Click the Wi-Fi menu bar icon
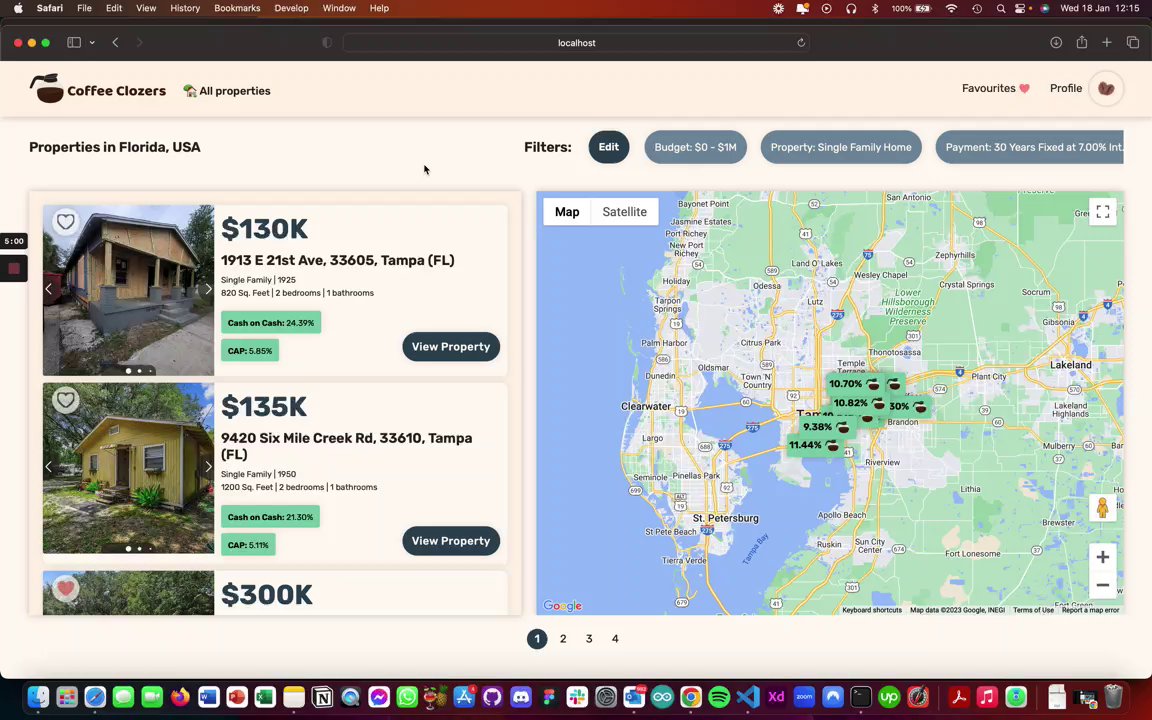 click(x=951, y=8)
